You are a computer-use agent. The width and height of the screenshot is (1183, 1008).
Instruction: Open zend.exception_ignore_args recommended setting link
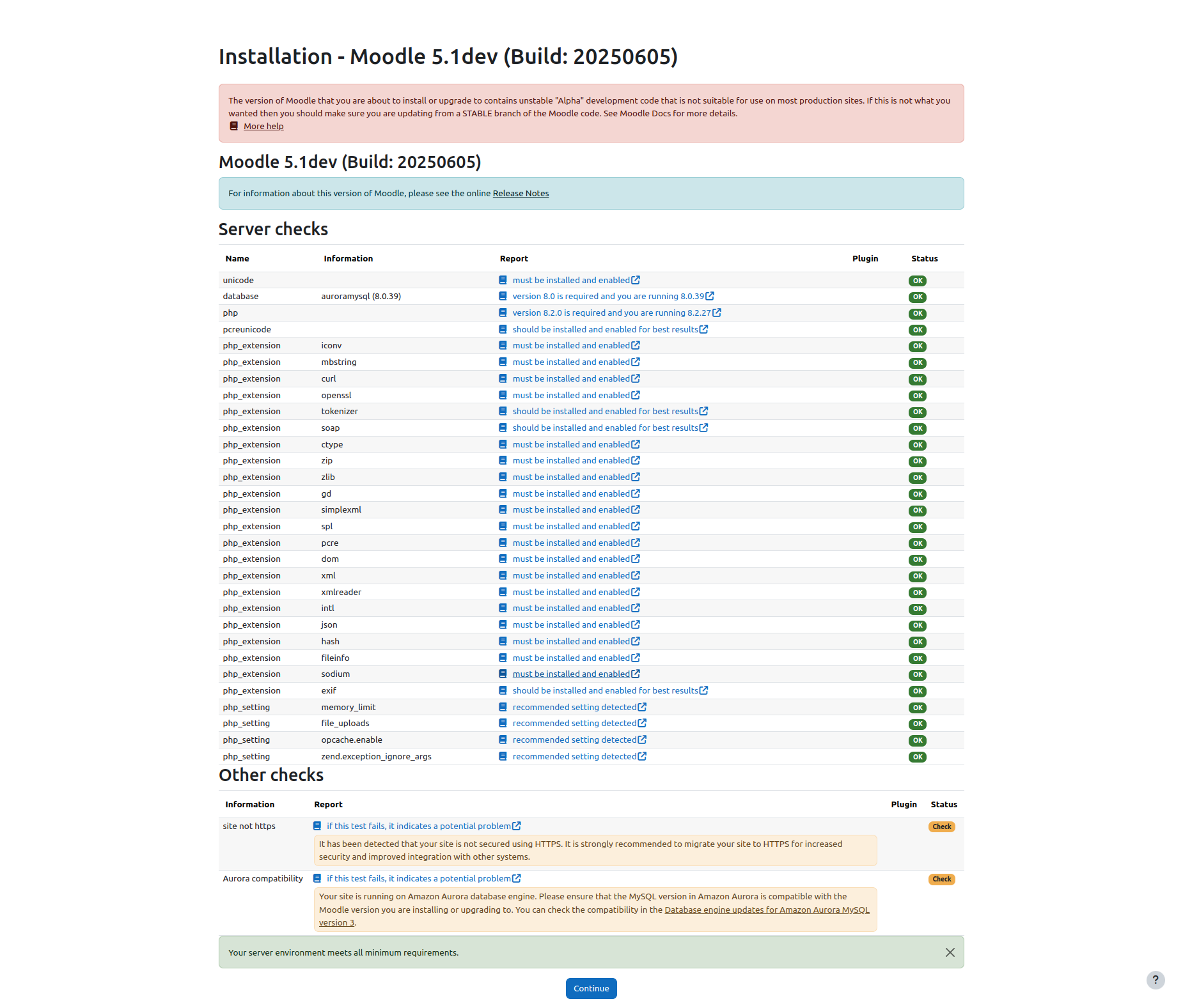click(x=575, y=756)
